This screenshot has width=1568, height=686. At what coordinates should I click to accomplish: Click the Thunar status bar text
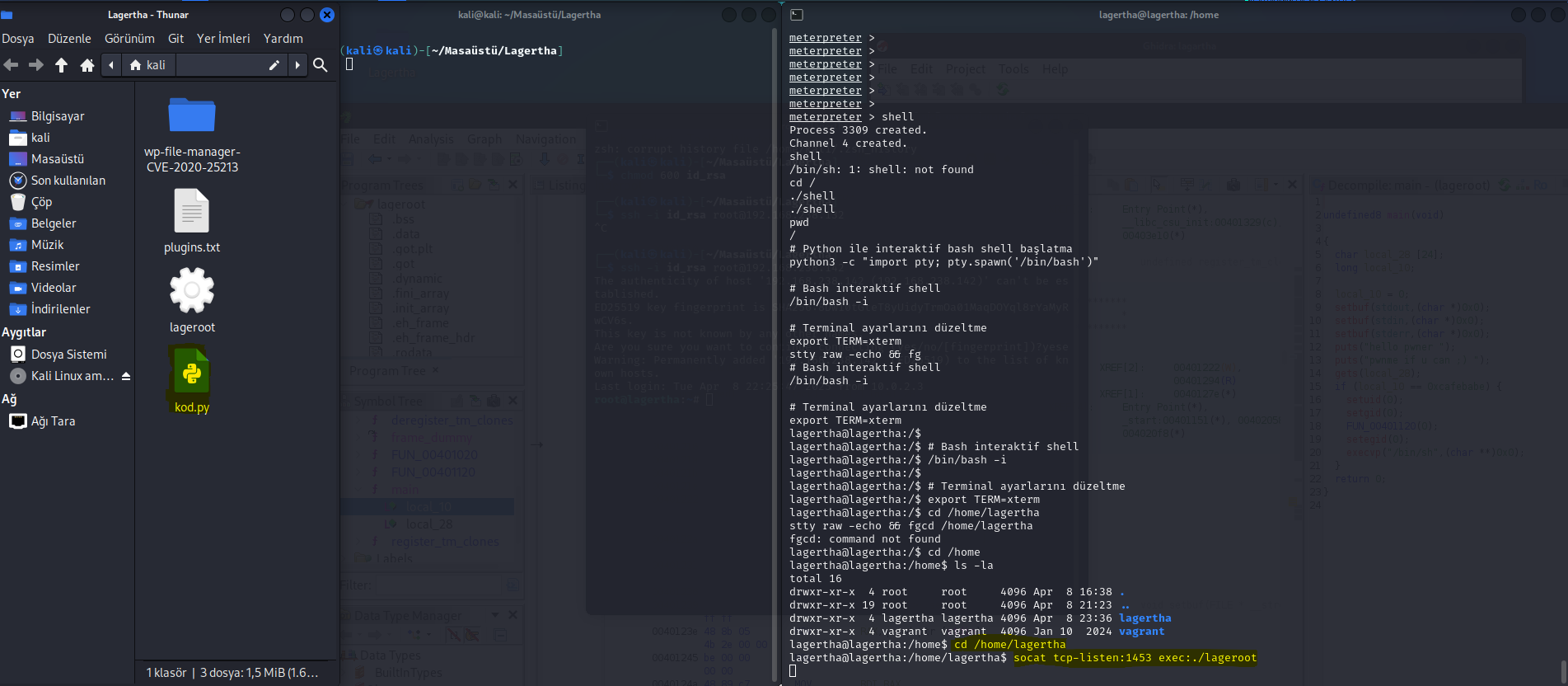(x=232, y=673)
